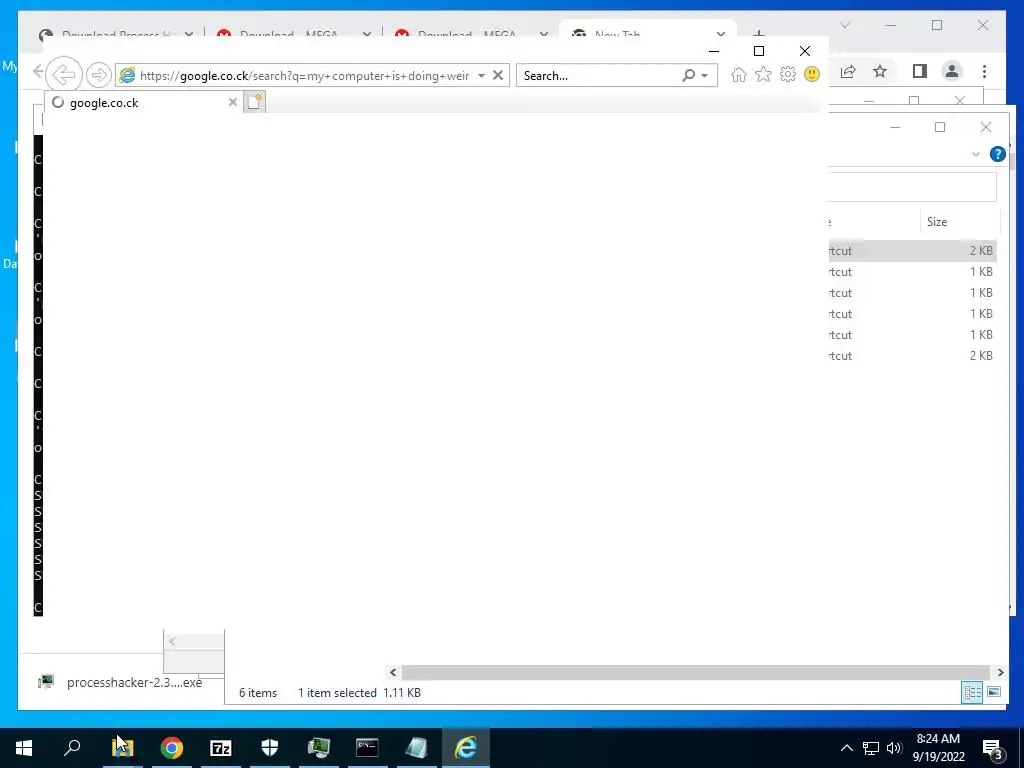Click the File Explorer search box

(912, 187)
